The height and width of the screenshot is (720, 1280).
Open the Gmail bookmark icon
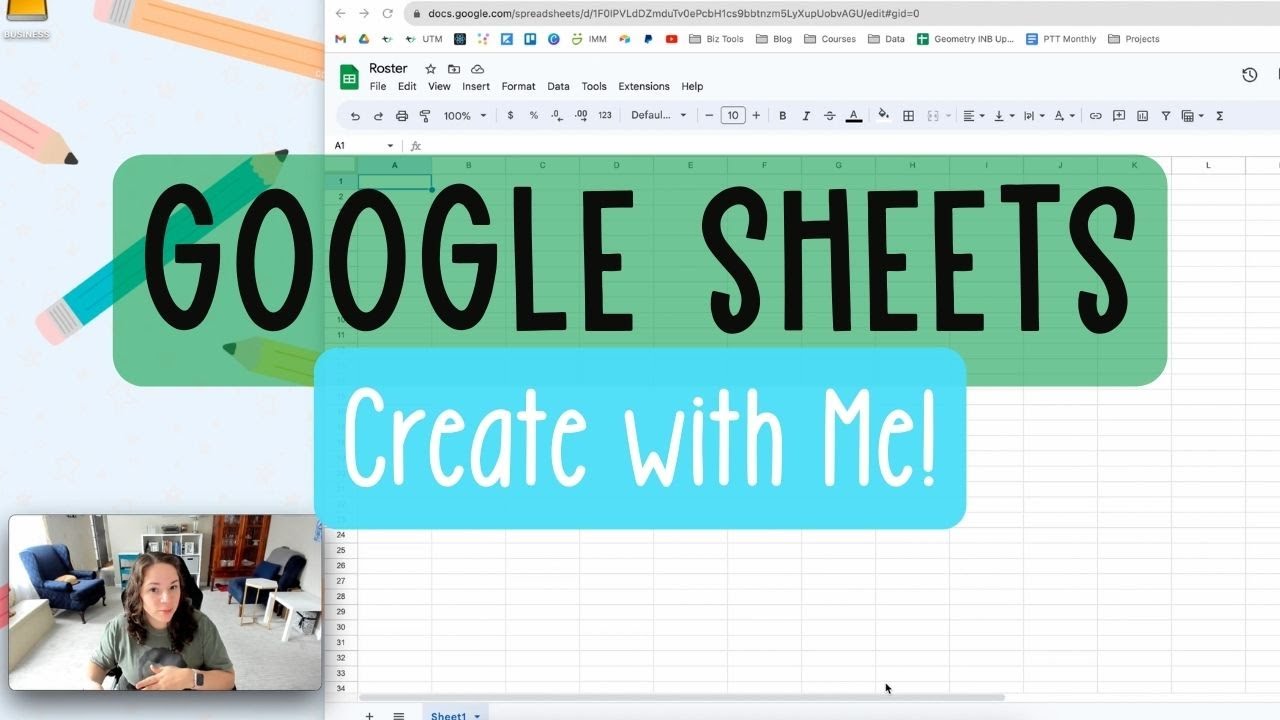(x=340, y=39)
